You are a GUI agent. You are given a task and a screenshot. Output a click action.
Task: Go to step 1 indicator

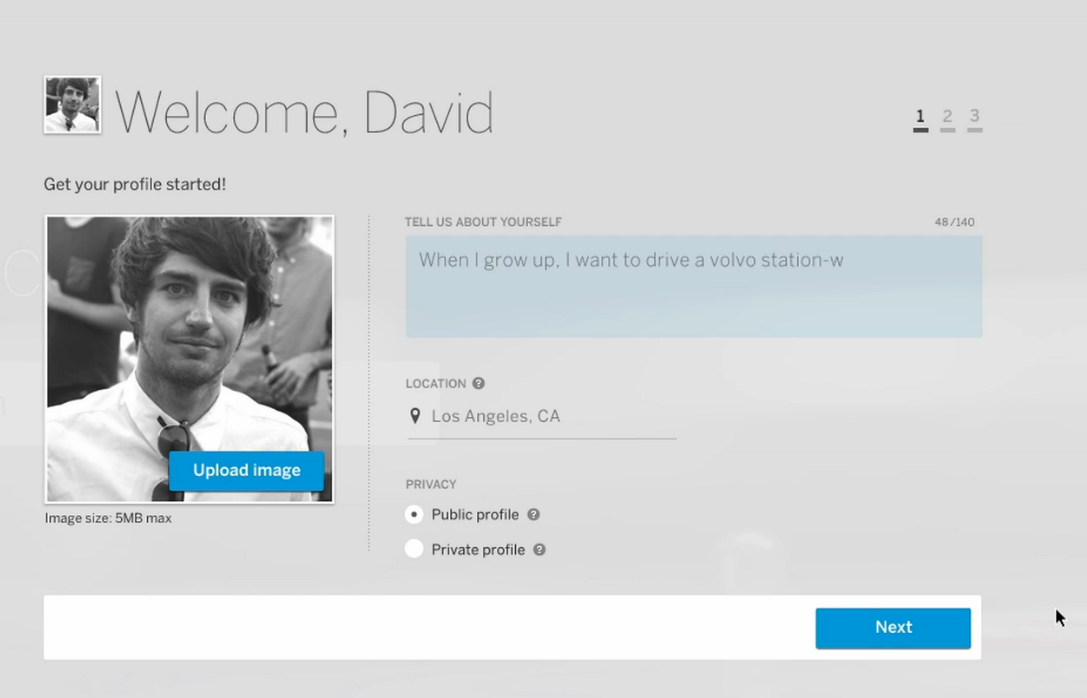click(920, 119)
